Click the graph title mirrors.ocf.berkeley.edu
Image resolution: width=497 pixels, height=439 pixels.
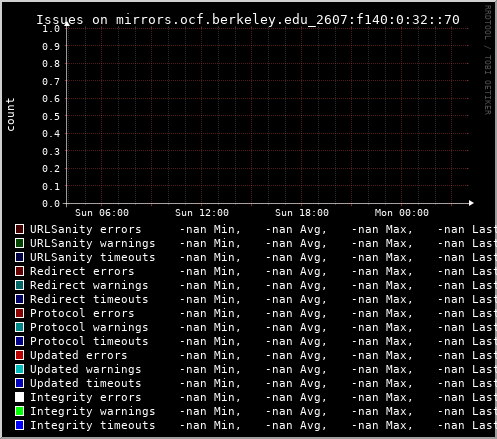coord(248,20)
